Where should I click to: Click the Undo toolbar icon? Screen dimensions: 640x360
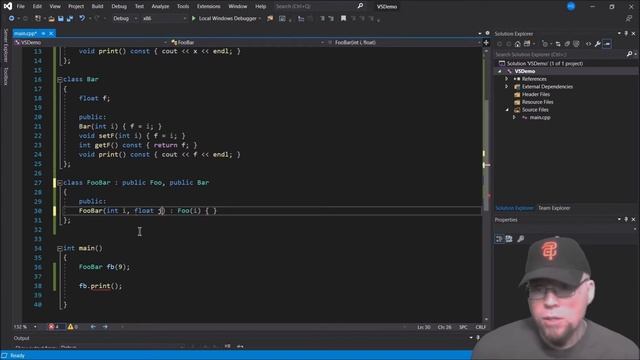coord(82,18)
